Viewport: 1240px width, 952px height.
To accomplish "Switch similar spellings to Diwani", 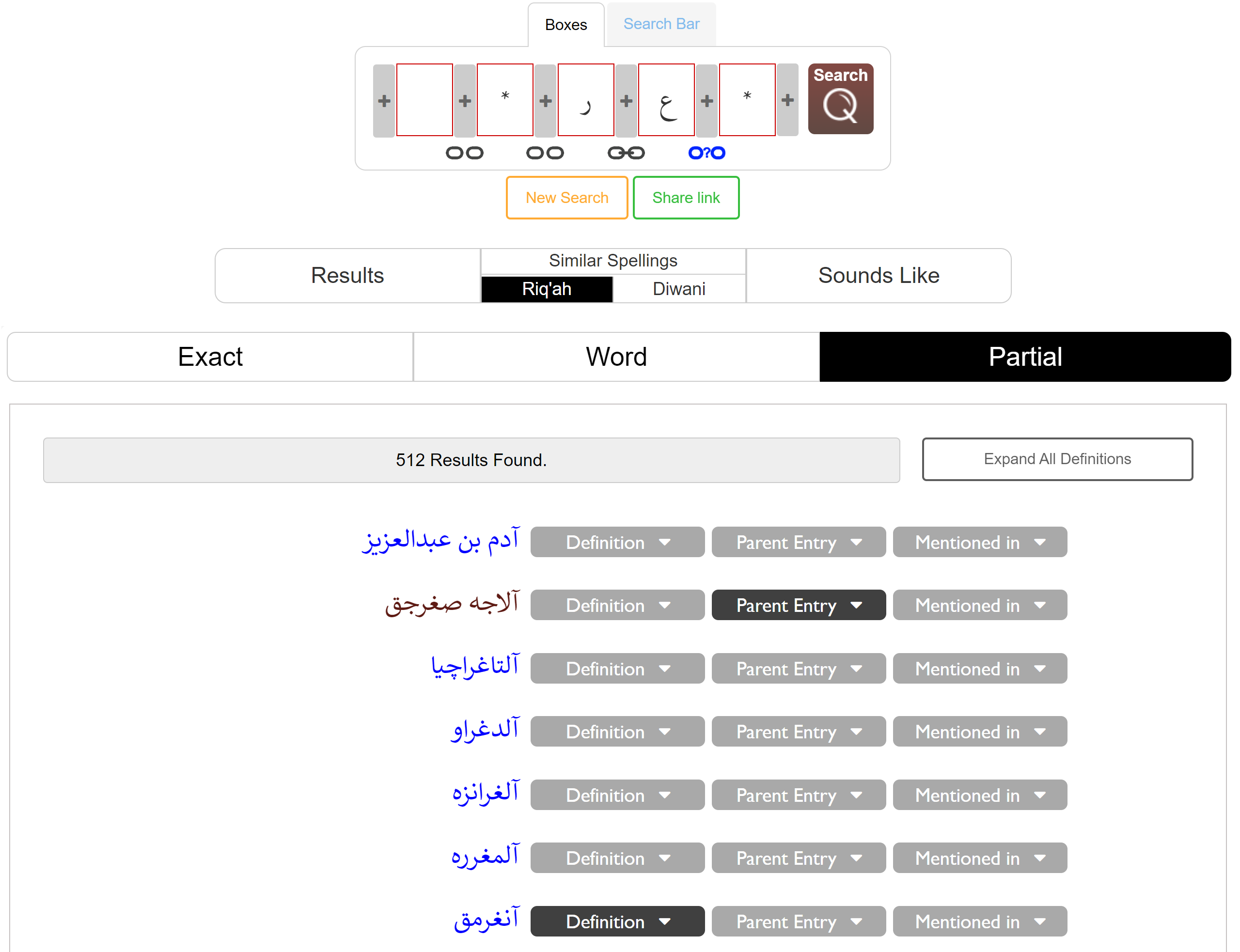I will click(x=678, y=289).
